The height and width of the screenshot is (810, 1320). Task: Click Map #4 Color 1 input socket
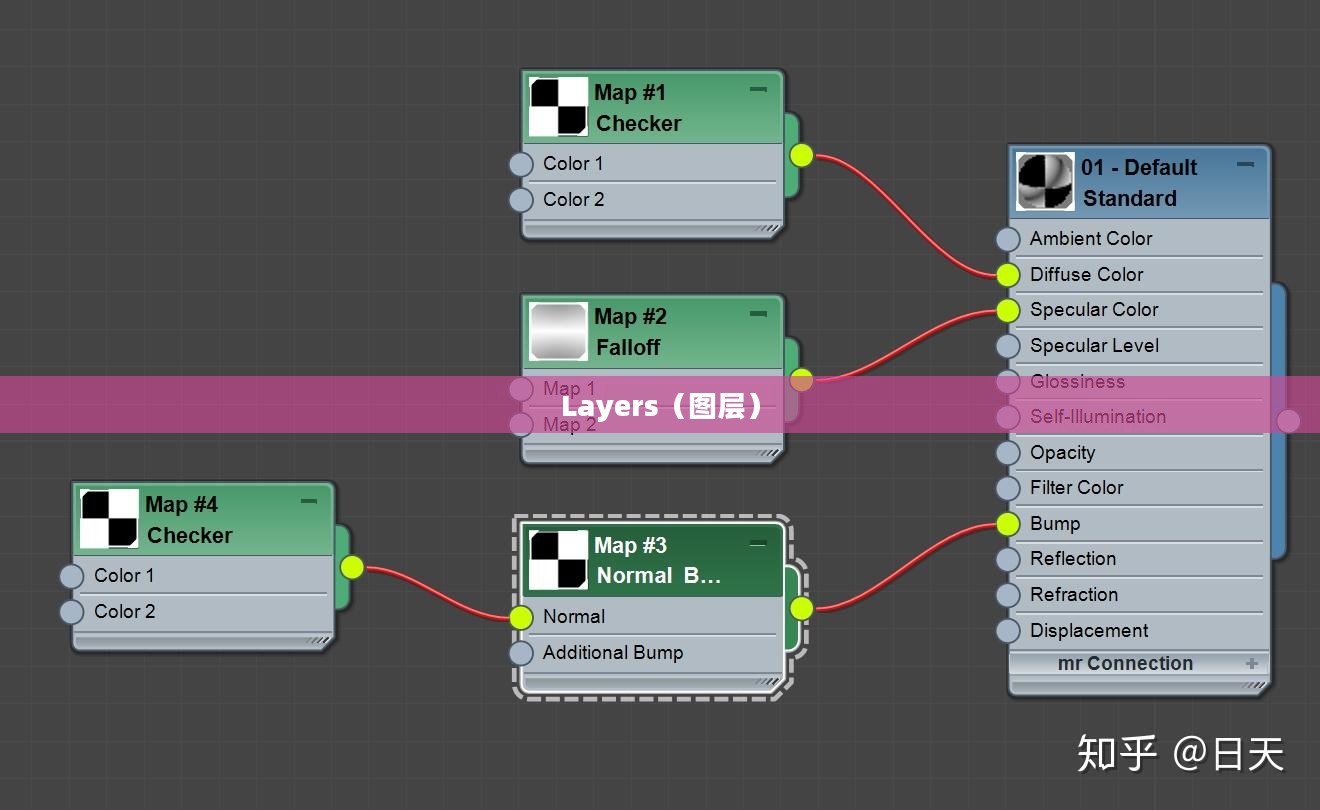[72, 576]
